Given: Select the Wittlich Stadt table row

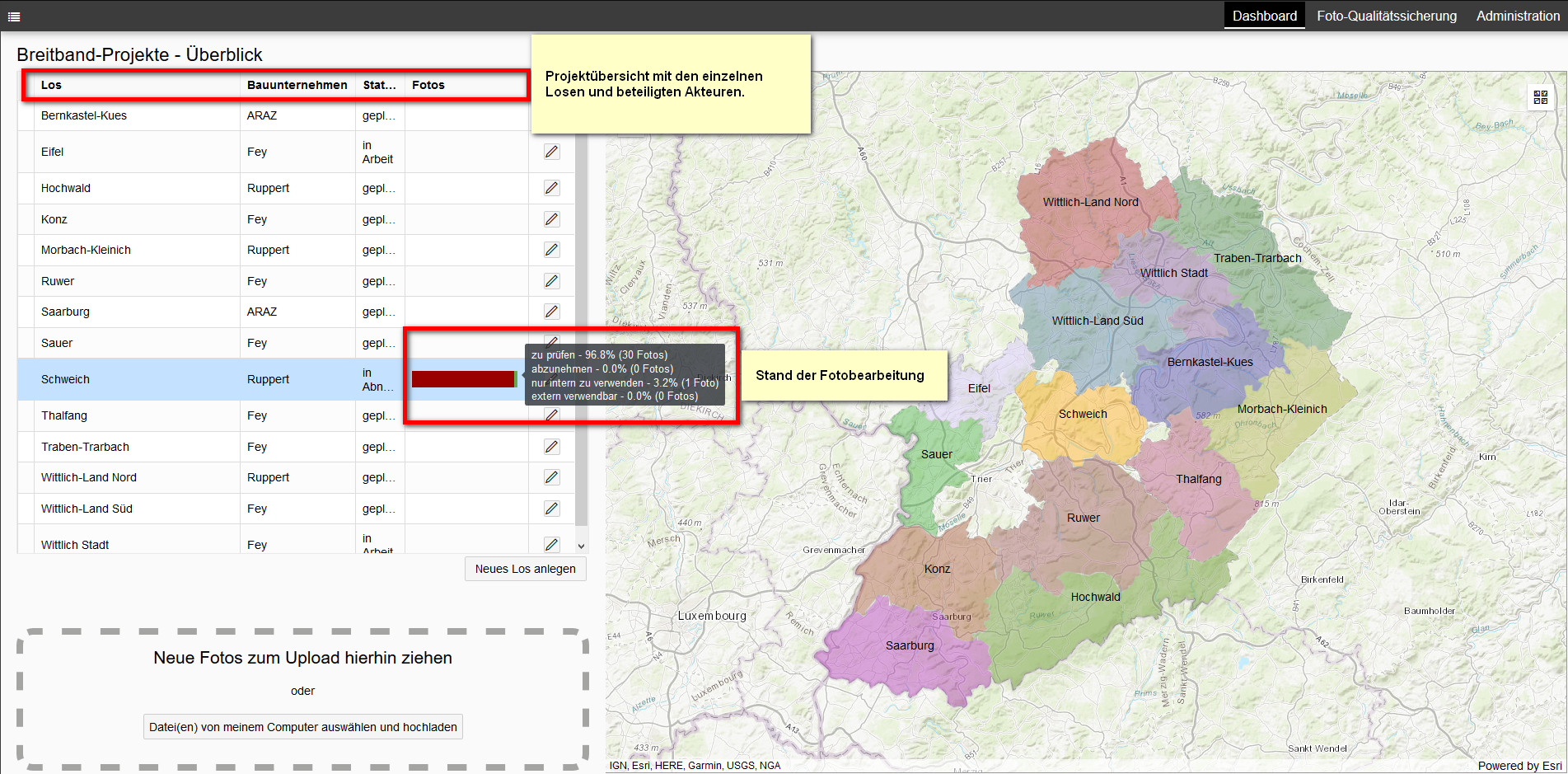Looking at the screenshot, I should pyautogui.click(x=297, y=539).
